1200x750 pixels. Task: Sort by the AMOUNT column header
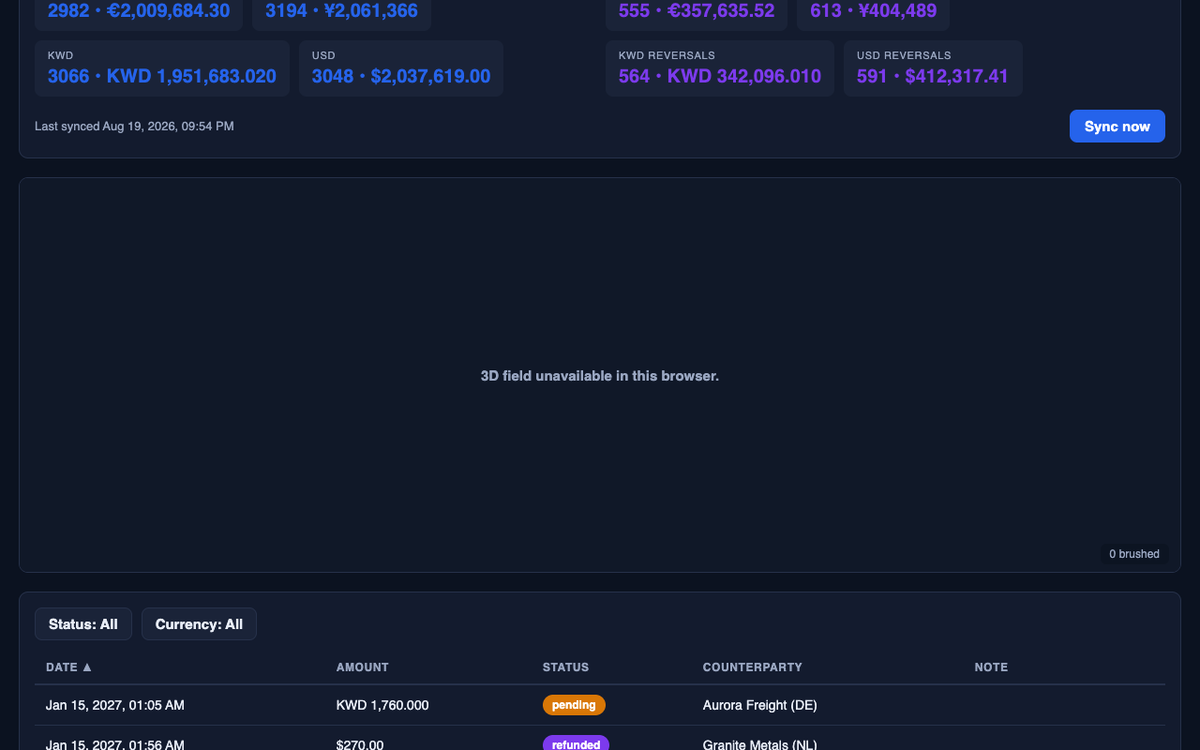[362, 667]
